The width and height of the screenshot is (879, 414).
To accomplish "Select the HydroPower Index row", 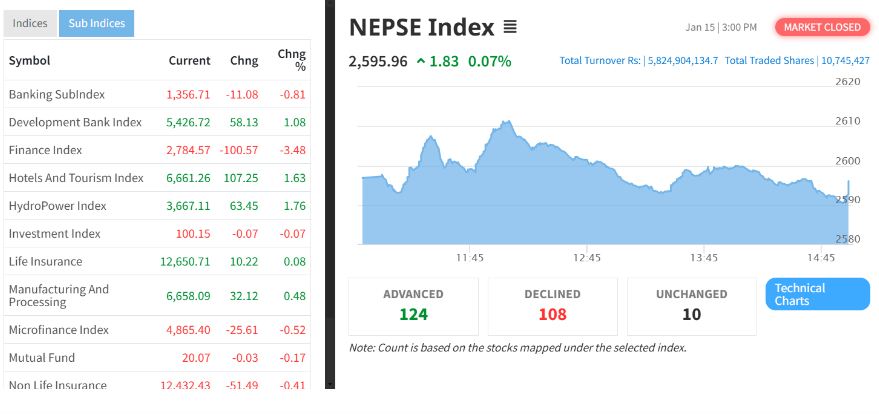I will (x=57, y=206).
